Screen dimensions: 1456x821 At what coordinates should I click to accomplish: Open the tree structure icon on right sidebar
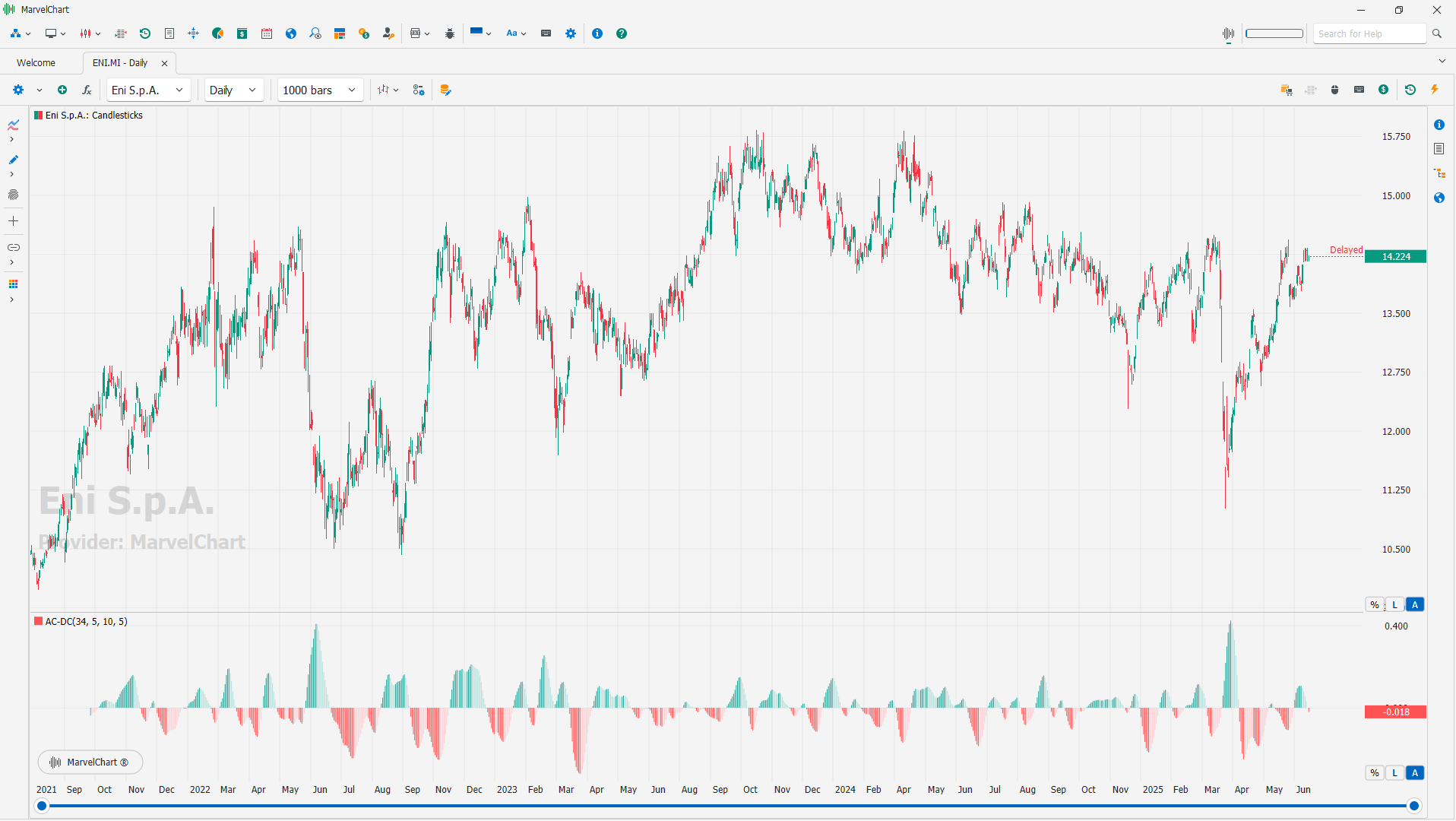tap(1439, 173)
